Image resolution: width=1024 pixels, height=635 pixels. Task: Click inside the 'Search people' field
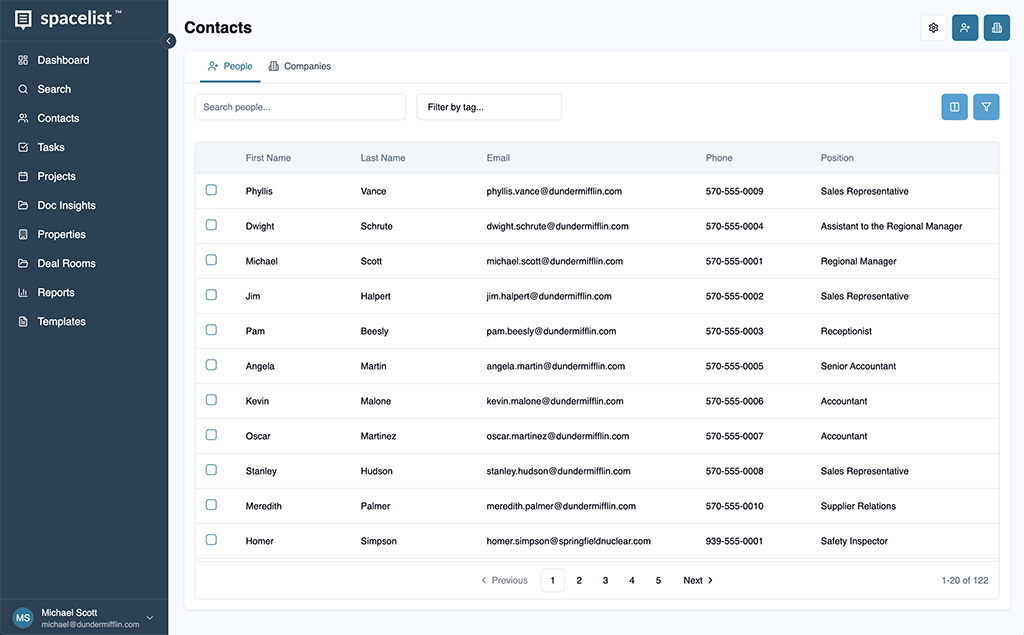(x=300, y=106)
